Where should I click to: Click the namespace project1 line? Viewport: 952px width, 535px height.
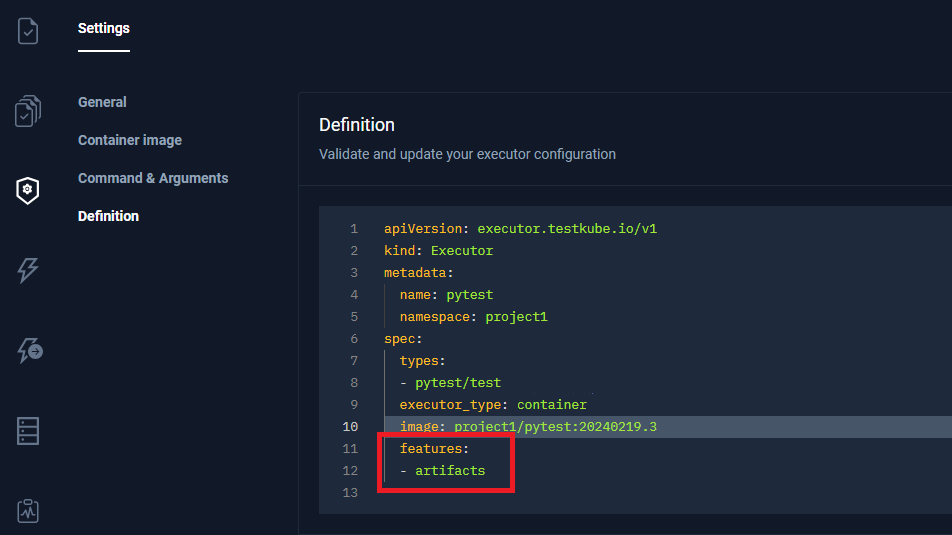[473, 316]
